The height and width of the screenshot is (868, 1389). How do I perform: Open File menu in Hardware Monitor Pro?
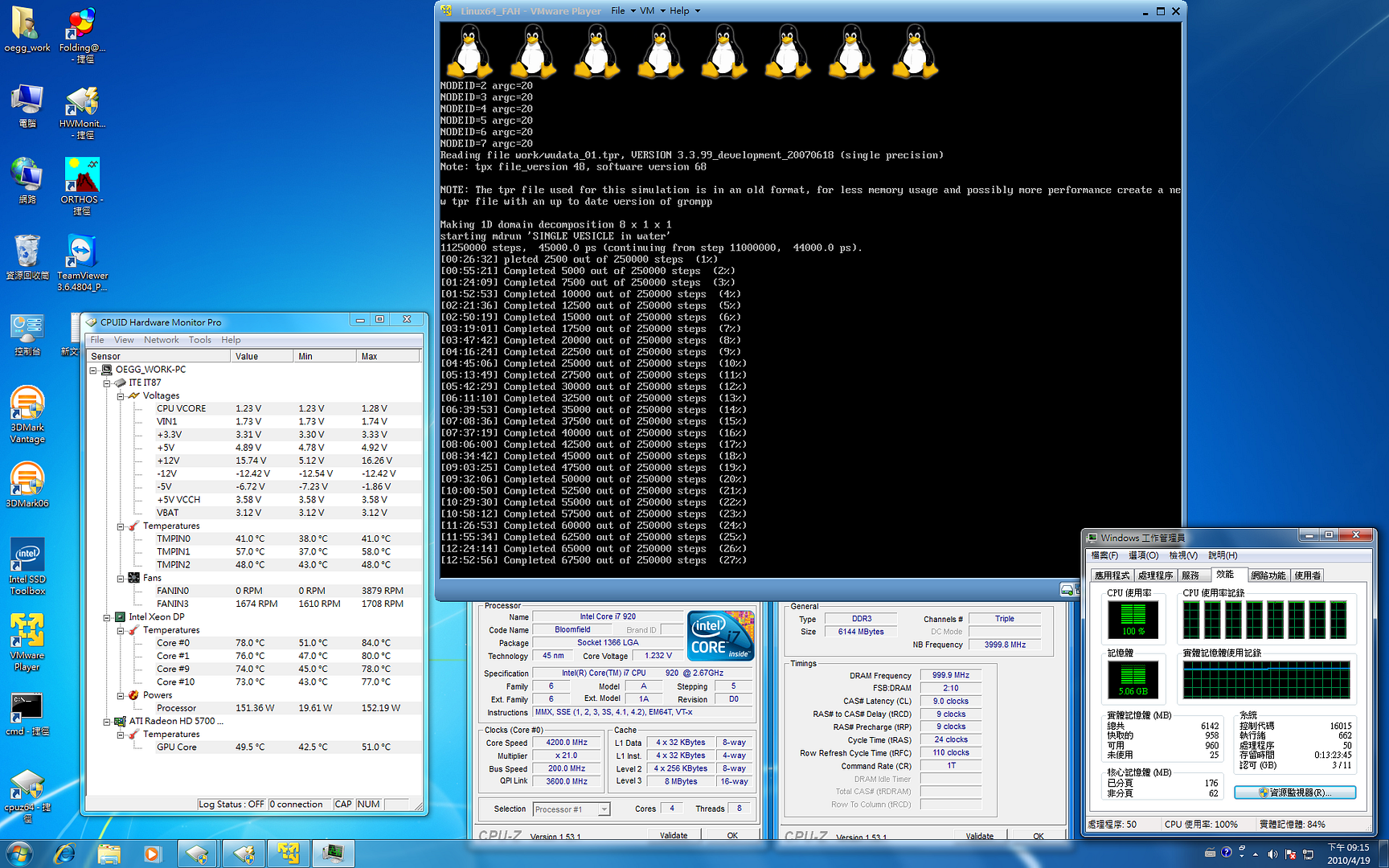point(97,340)
